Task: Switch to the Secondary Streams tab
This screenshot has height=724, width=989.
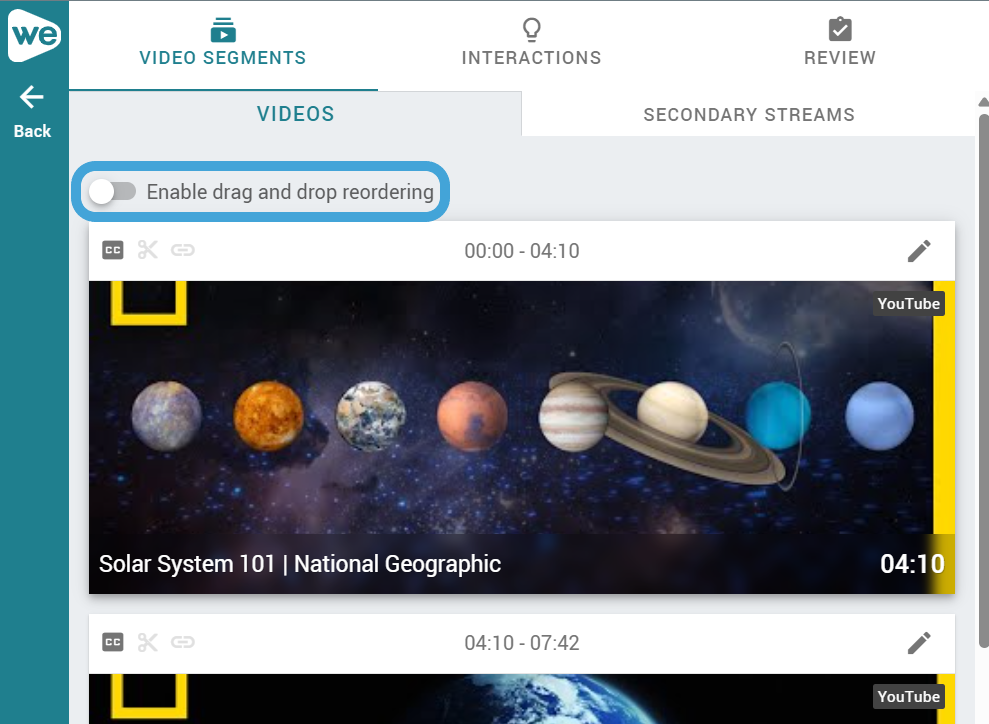Action: click(x=749, y=115)
